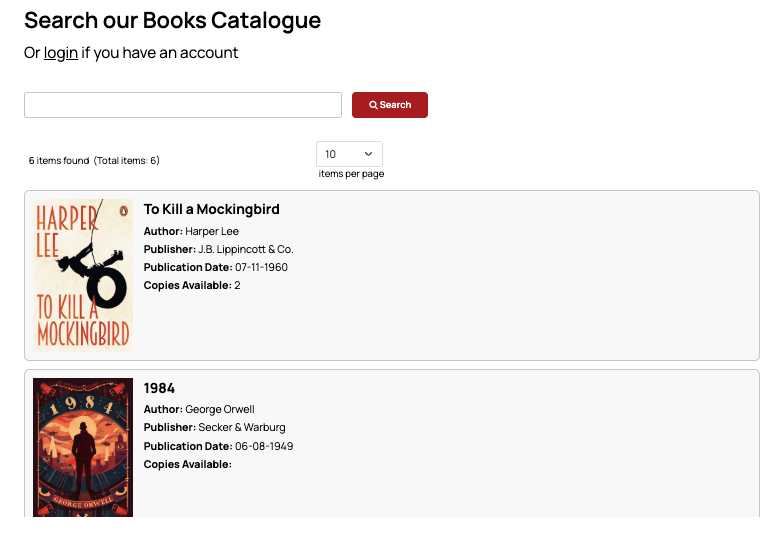The height and width of the screenshot is (554, 769).
Task: Click the Harper Lee author text
Action: coord(212,231)
